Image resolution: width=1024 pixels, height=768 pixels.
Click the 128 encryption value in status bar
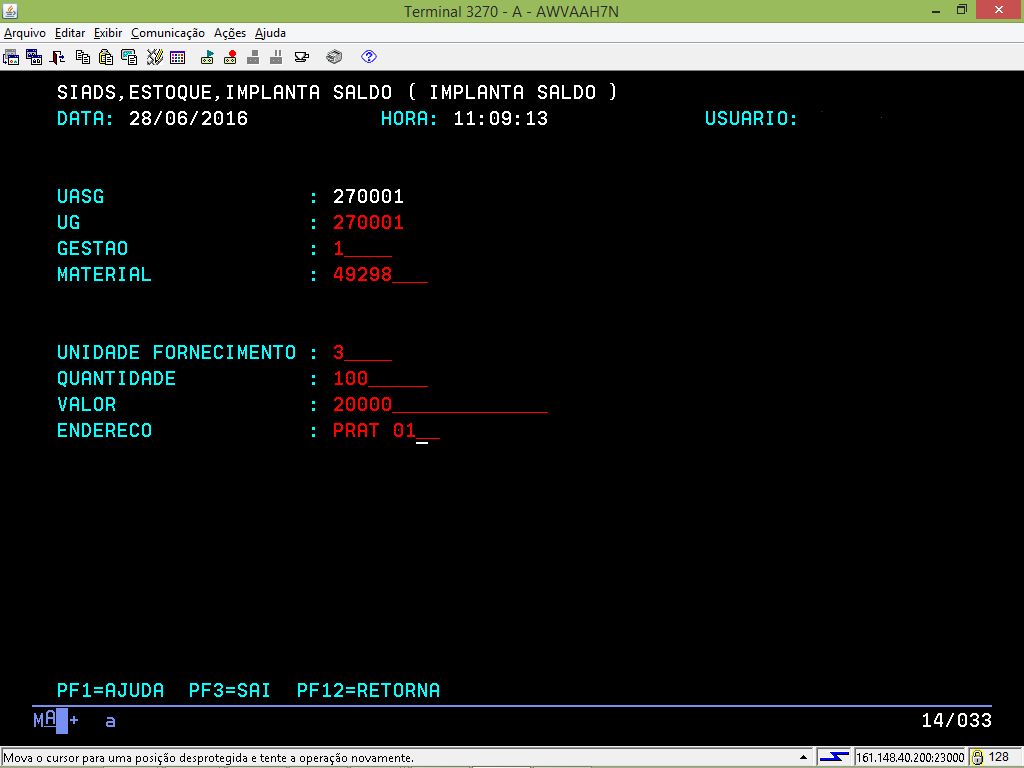click(999, 757)
